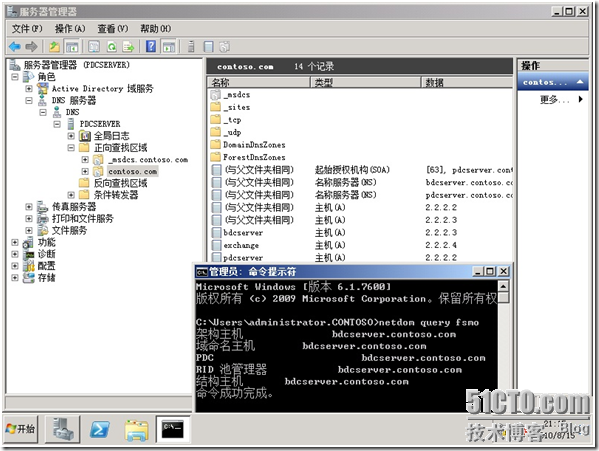
Task: Open the 帮助(H) menu
Action: tap(155, 29)
